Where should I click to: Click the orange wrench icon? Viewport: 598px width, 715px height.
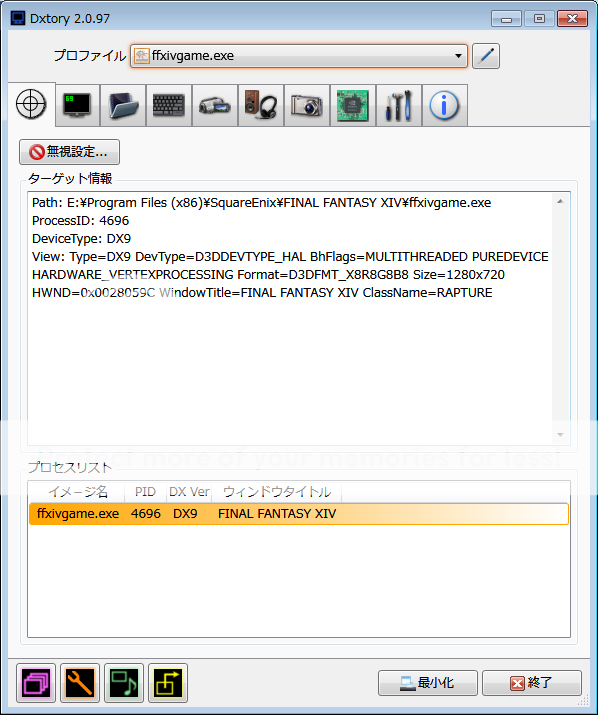(80, 683)
